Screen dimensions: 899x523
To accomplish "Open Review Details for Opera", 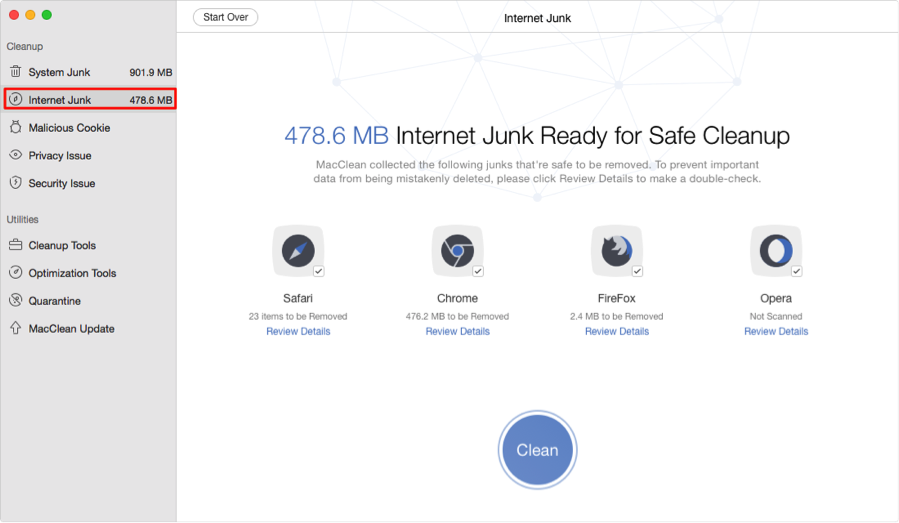I will pos(776,331).
